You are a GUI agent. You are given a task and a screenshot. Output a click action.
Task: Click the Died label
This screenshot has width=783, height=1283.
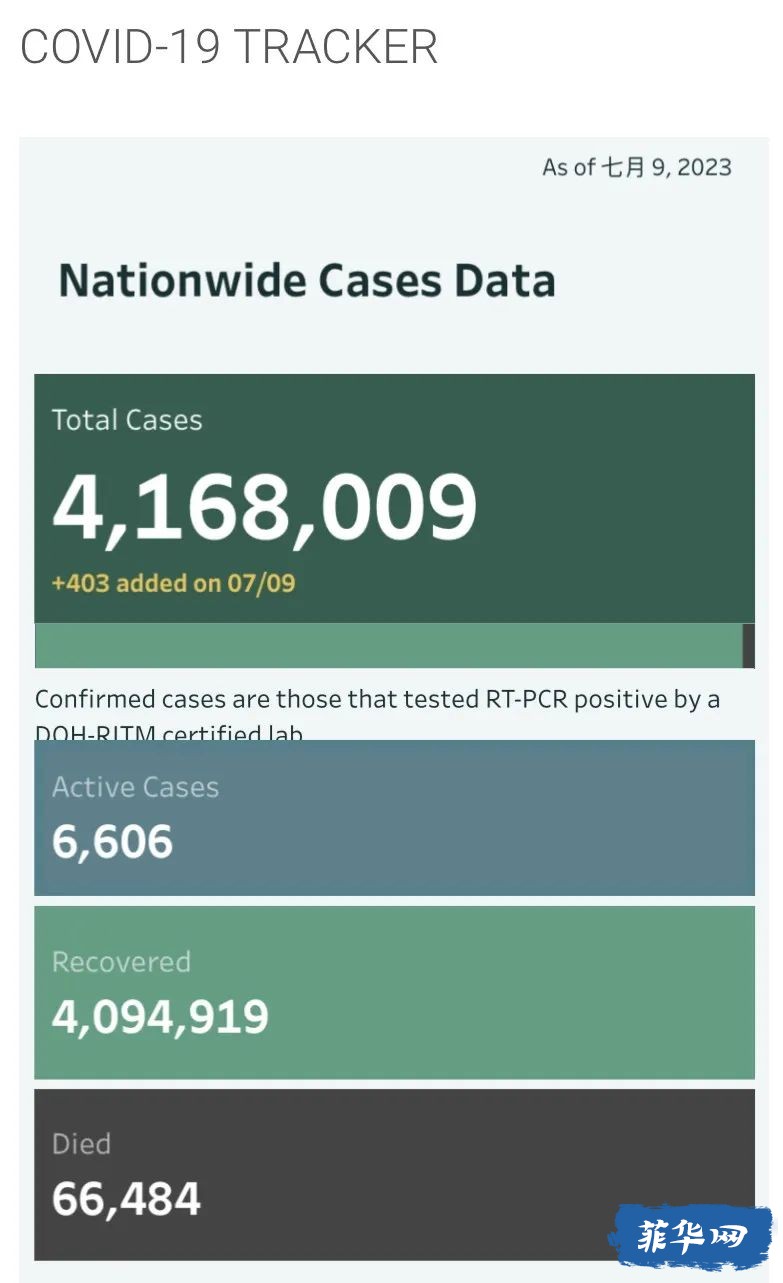81,1144
